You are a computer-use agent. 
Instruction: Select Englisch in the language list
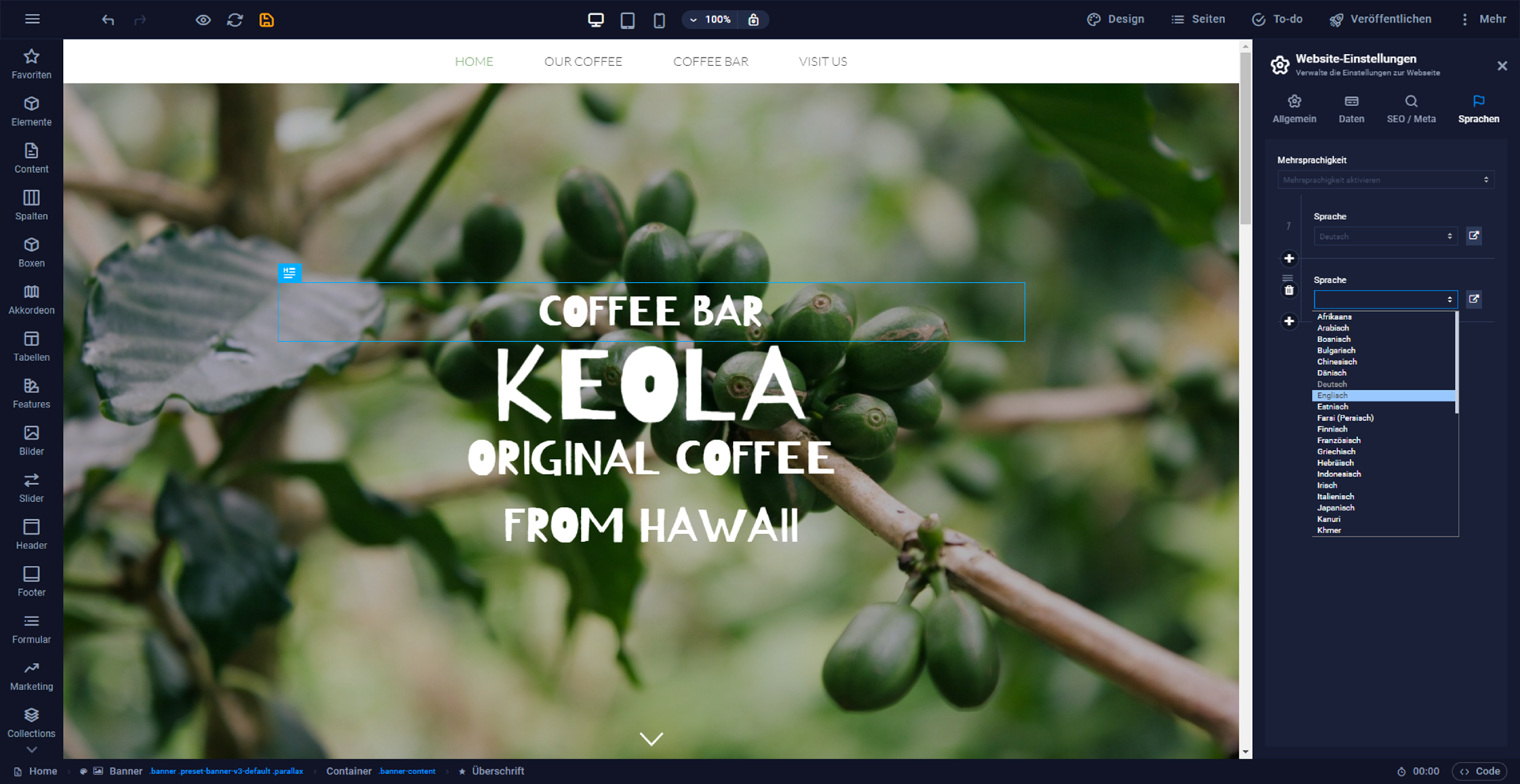coord(1384,395)
